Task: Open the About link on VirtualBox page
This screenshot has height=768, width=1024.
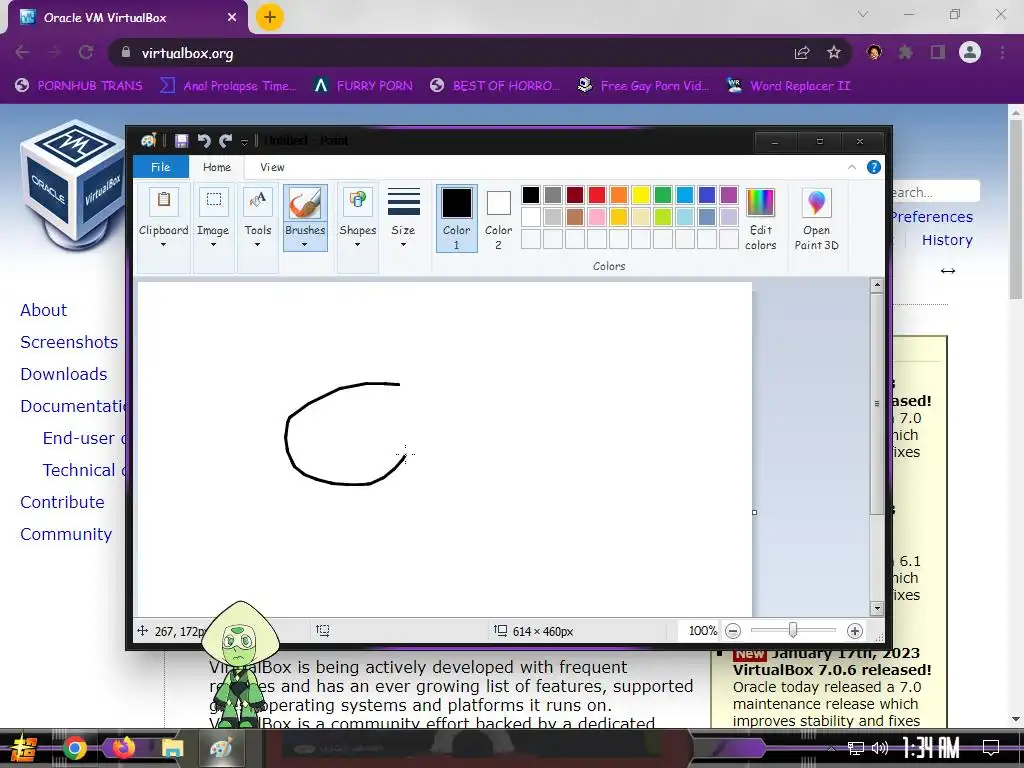Action: (x=43, y=310)
